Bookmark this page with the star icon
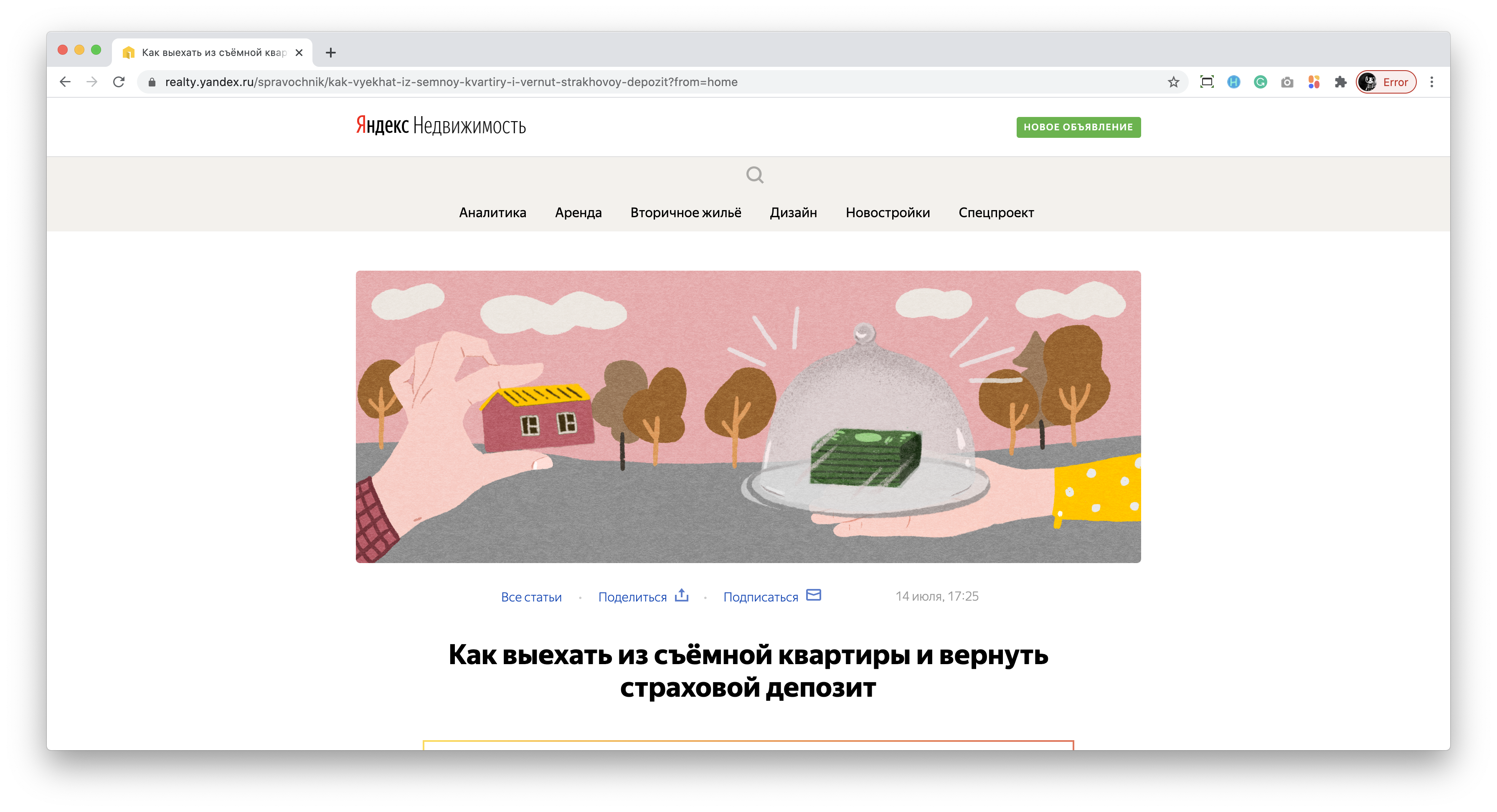Viewport: 1497px width, 812px height. [1173, 82]
